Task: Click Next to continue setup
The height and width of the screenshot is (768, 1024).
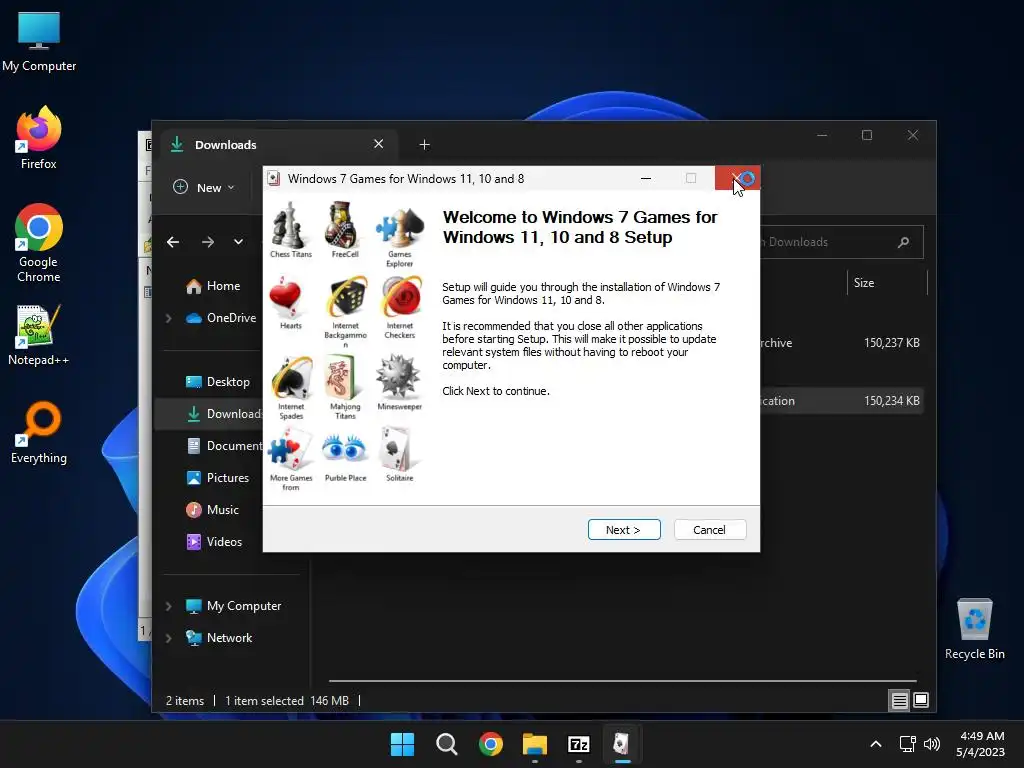Action: (x=624, y=530)
